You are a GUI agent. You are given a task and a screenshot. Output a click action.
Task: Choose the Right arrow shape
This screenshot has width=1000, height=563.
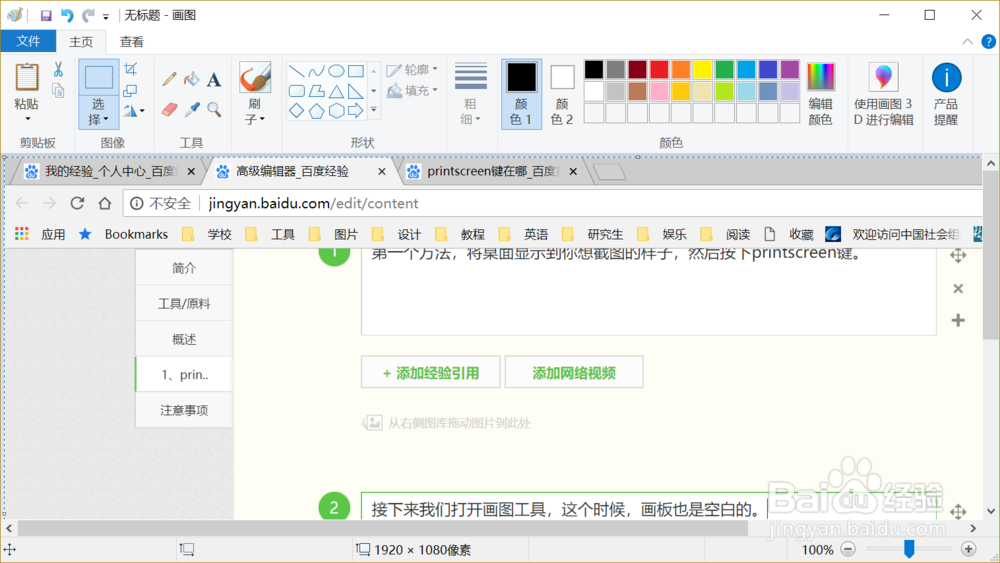(356, 111)
